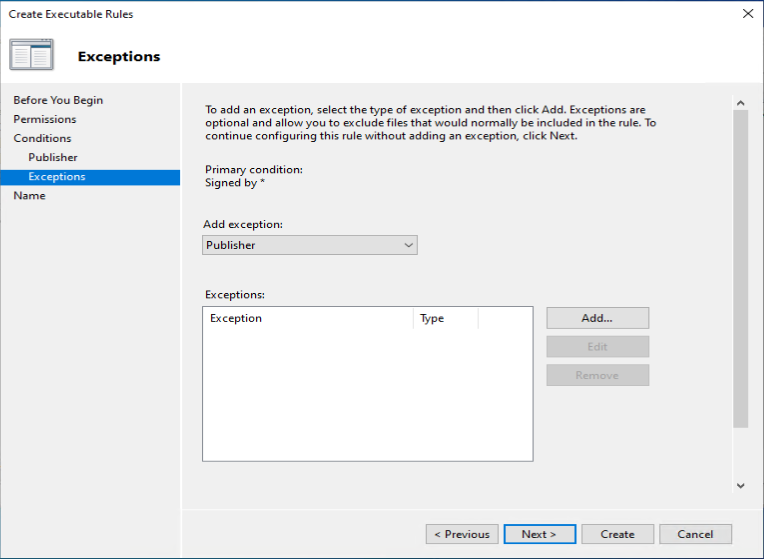Screen dimensions: 764x559
Task: Go back with the Previous button
Action: pyautogui.click(x=462, y=534)
